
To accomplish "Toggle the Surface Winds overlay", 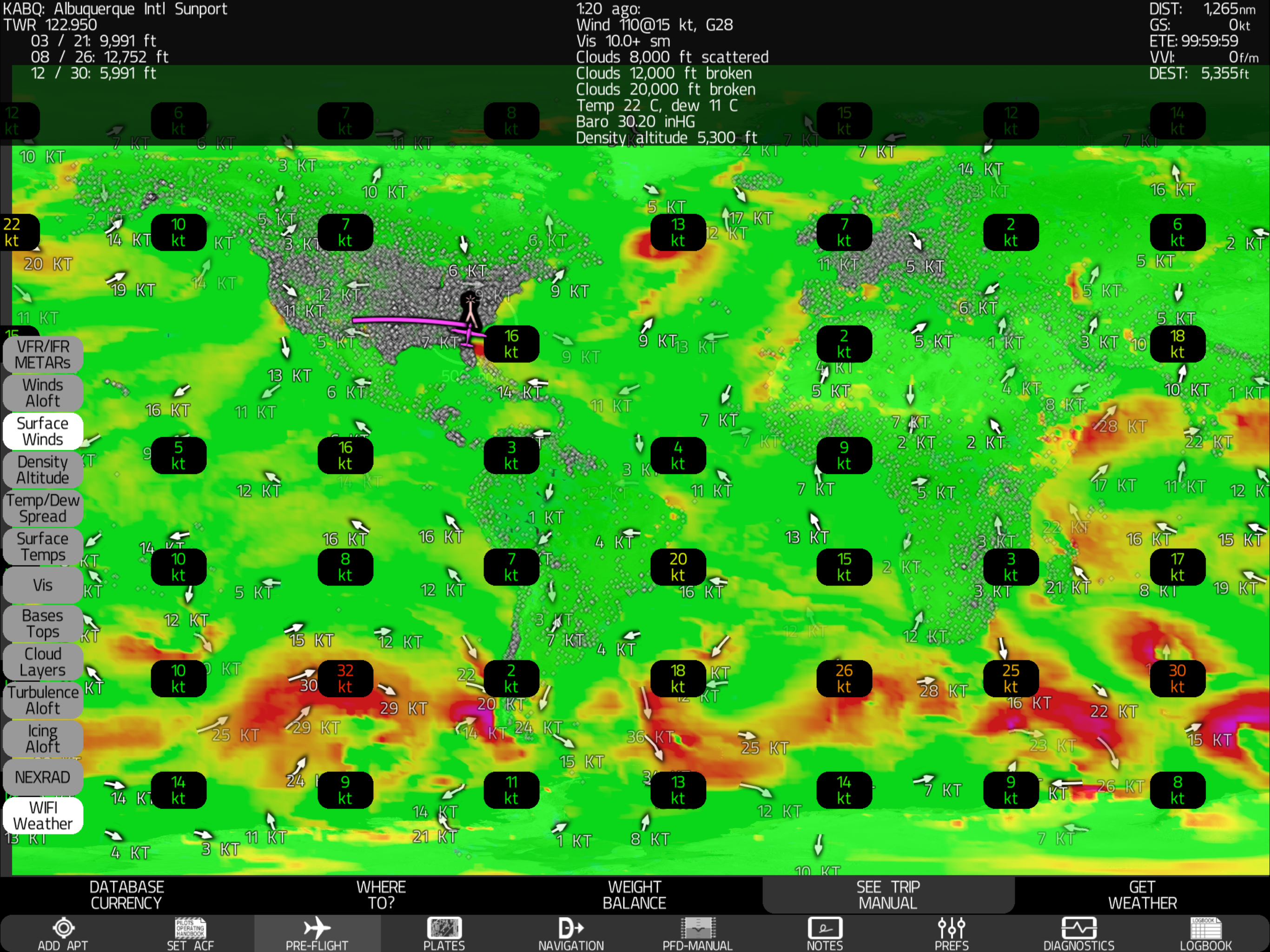I will click(43, 431).
